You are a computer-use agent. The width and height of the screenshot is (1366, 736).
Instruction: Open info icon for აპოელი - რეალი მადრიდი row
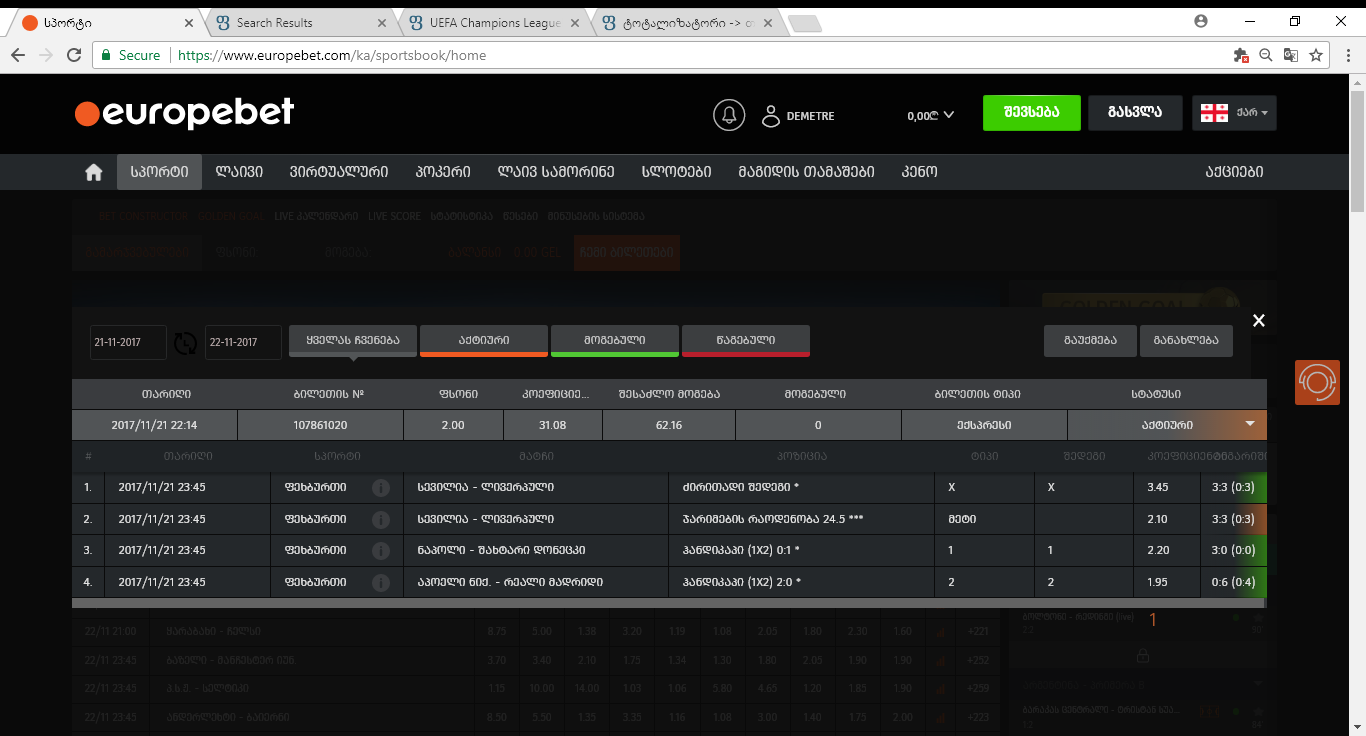[380, 583]
